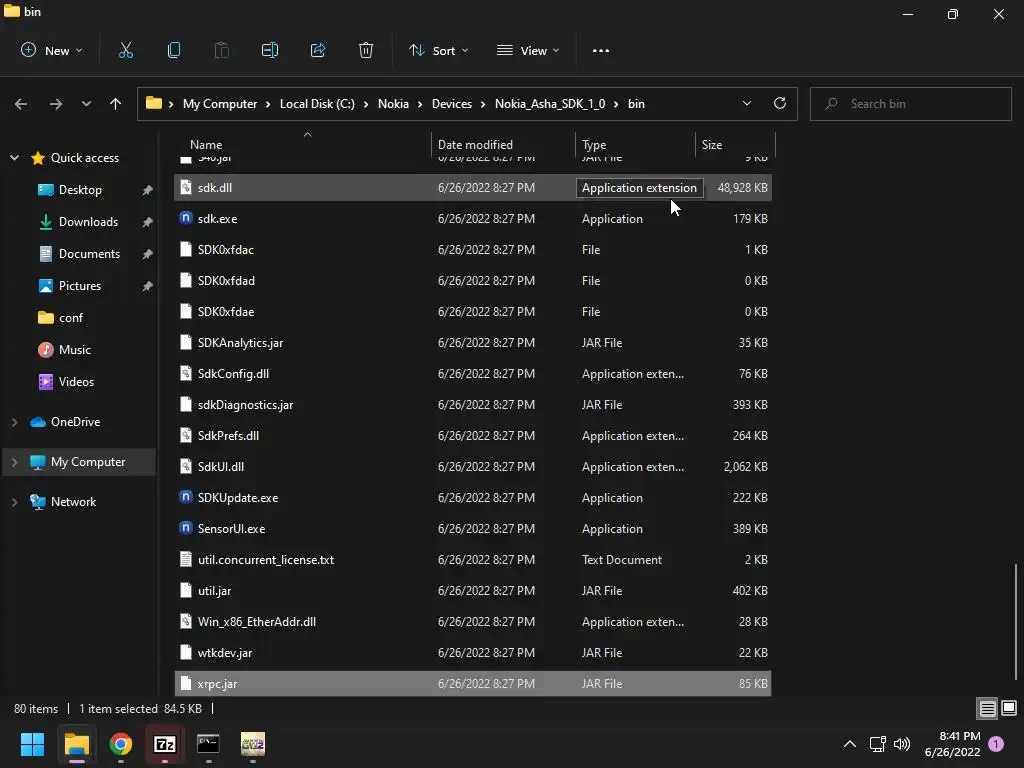The width and height of the screenshot is (1024, 768).
Task: Select the wtkdev.jar file
Action: click(x=473, y=652)
